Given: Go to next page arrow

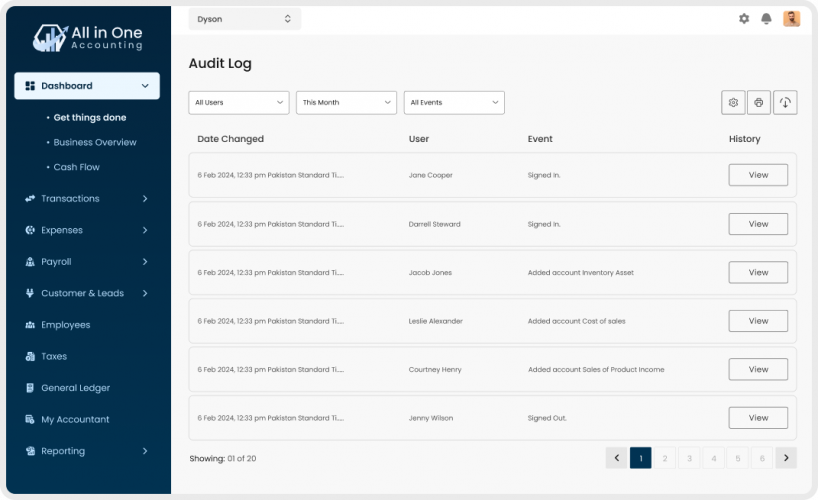Looking at the screenshot, I should pyautogui.click(x=786, y=458).
